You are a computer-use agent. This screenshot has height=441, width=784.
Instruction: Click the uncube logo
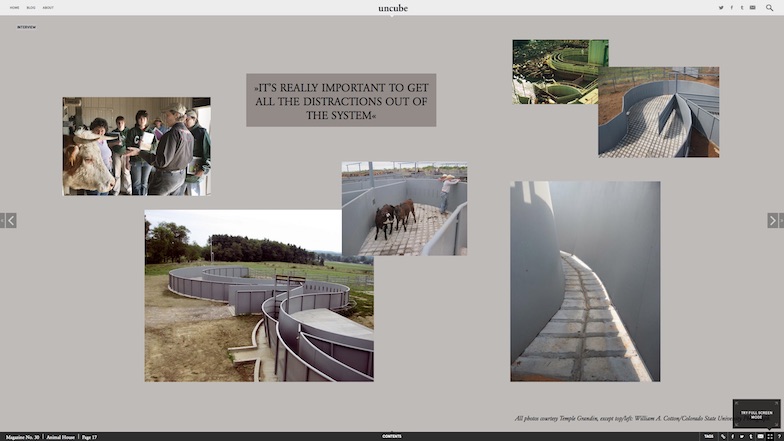pos(392,8)
